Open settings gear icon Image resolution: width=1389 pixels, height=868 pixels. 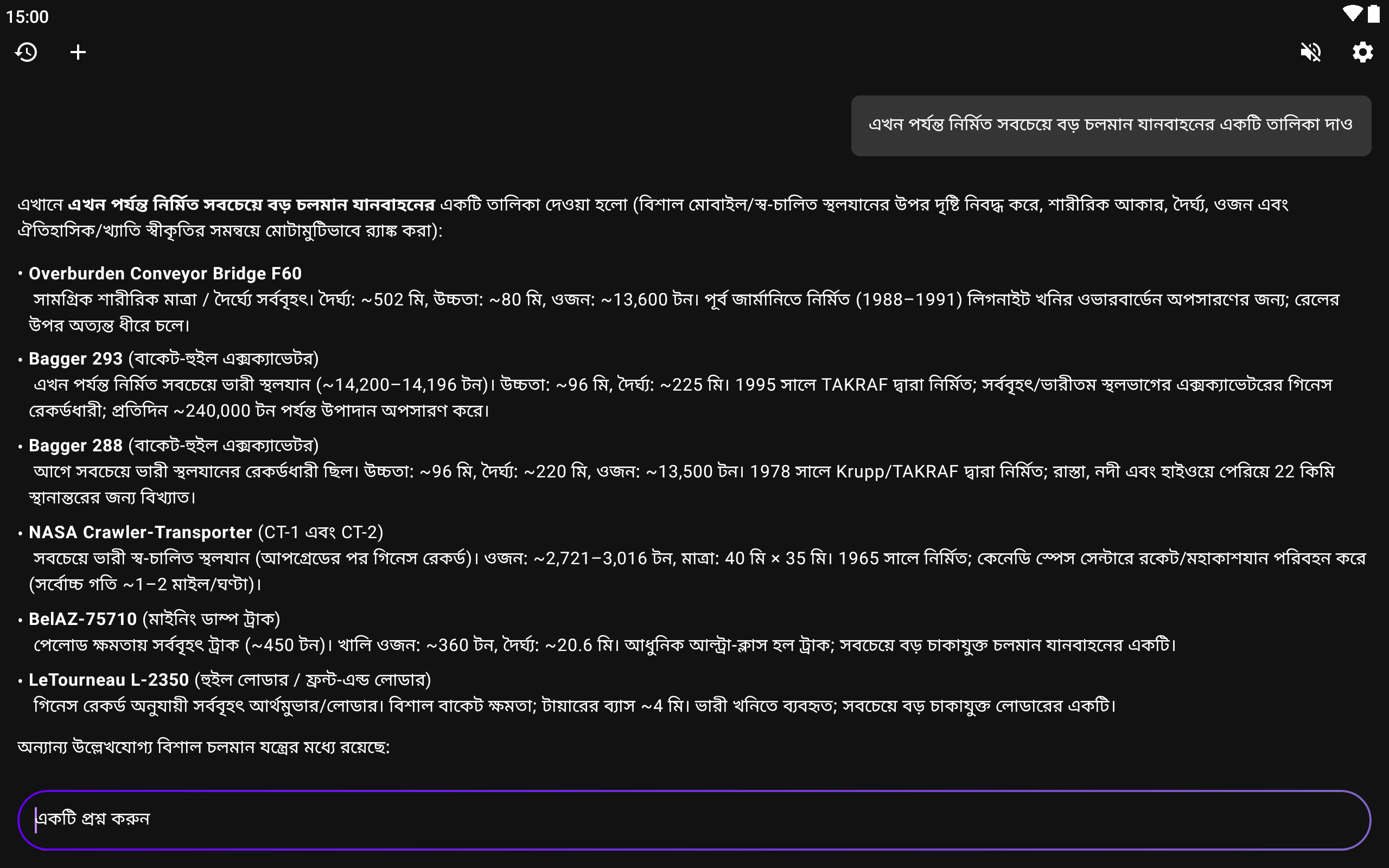tap(1362, 52)
